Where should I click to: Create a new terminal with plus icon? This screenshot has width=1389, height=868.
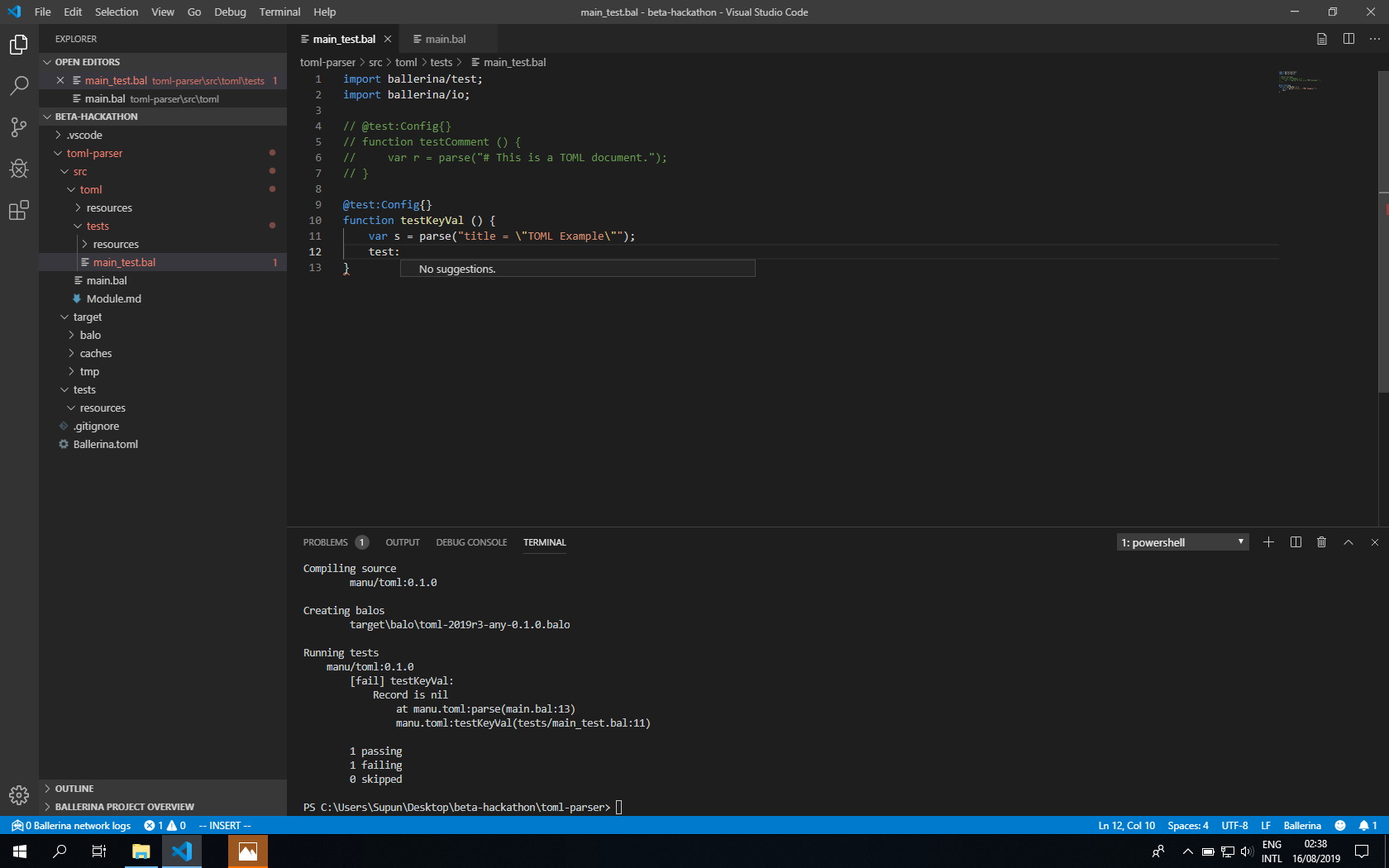point(1268,542)
